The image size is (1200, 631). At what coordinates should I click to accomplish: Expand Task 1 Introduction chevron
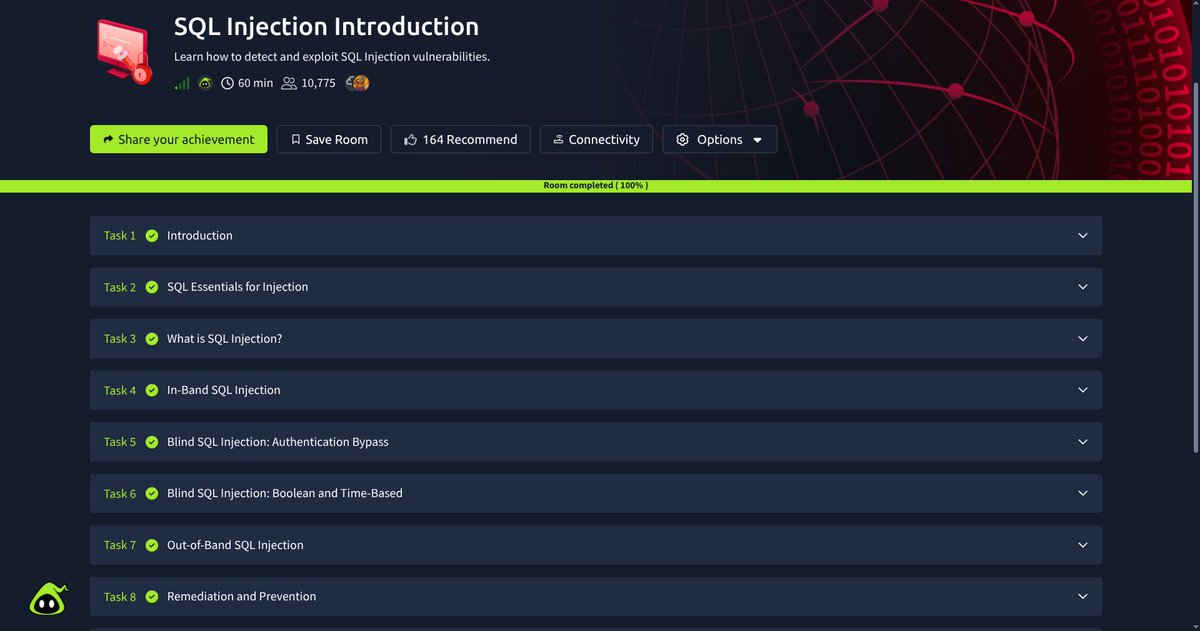(x=1082, y=236)
